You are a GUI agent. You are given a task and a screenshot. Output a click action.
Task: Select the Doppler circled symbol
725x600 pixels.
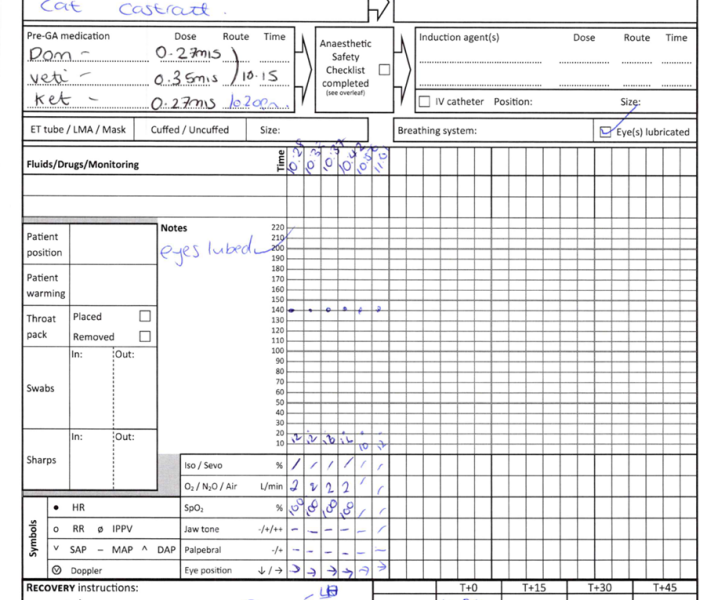(56, 570)
